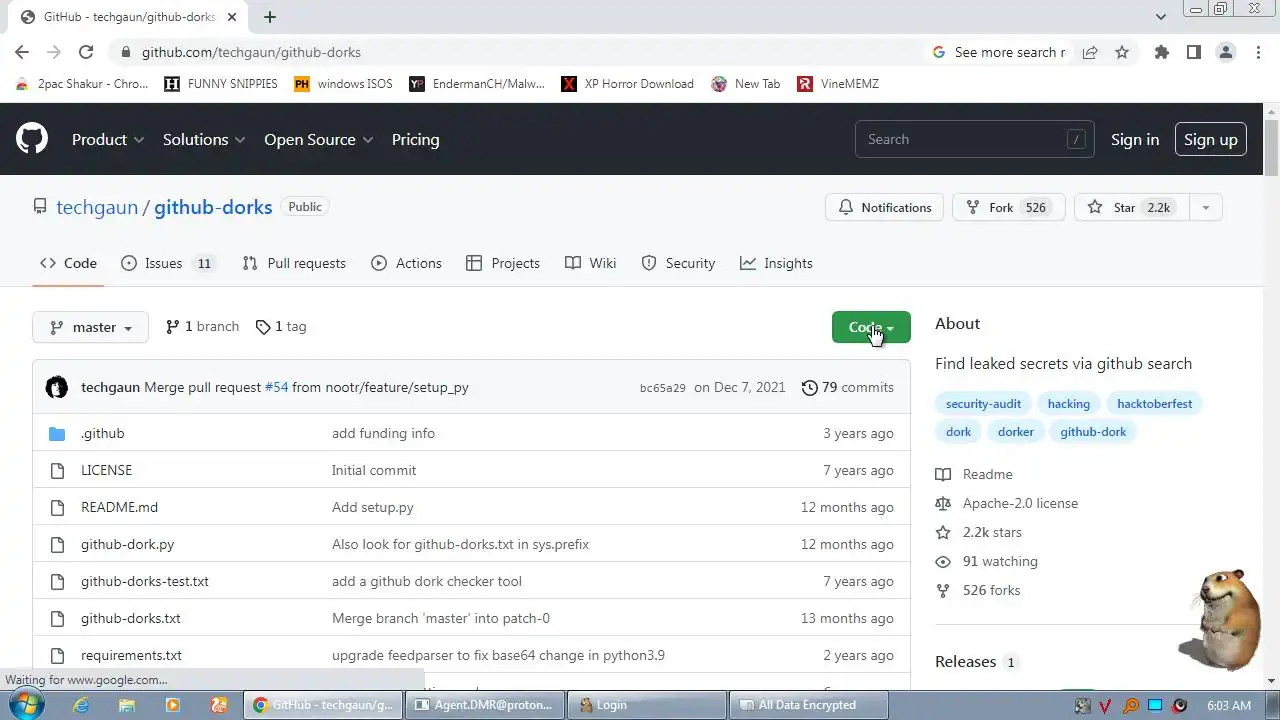Open the github-dork.py file
1280x720 pixels.
pos(127,544)
